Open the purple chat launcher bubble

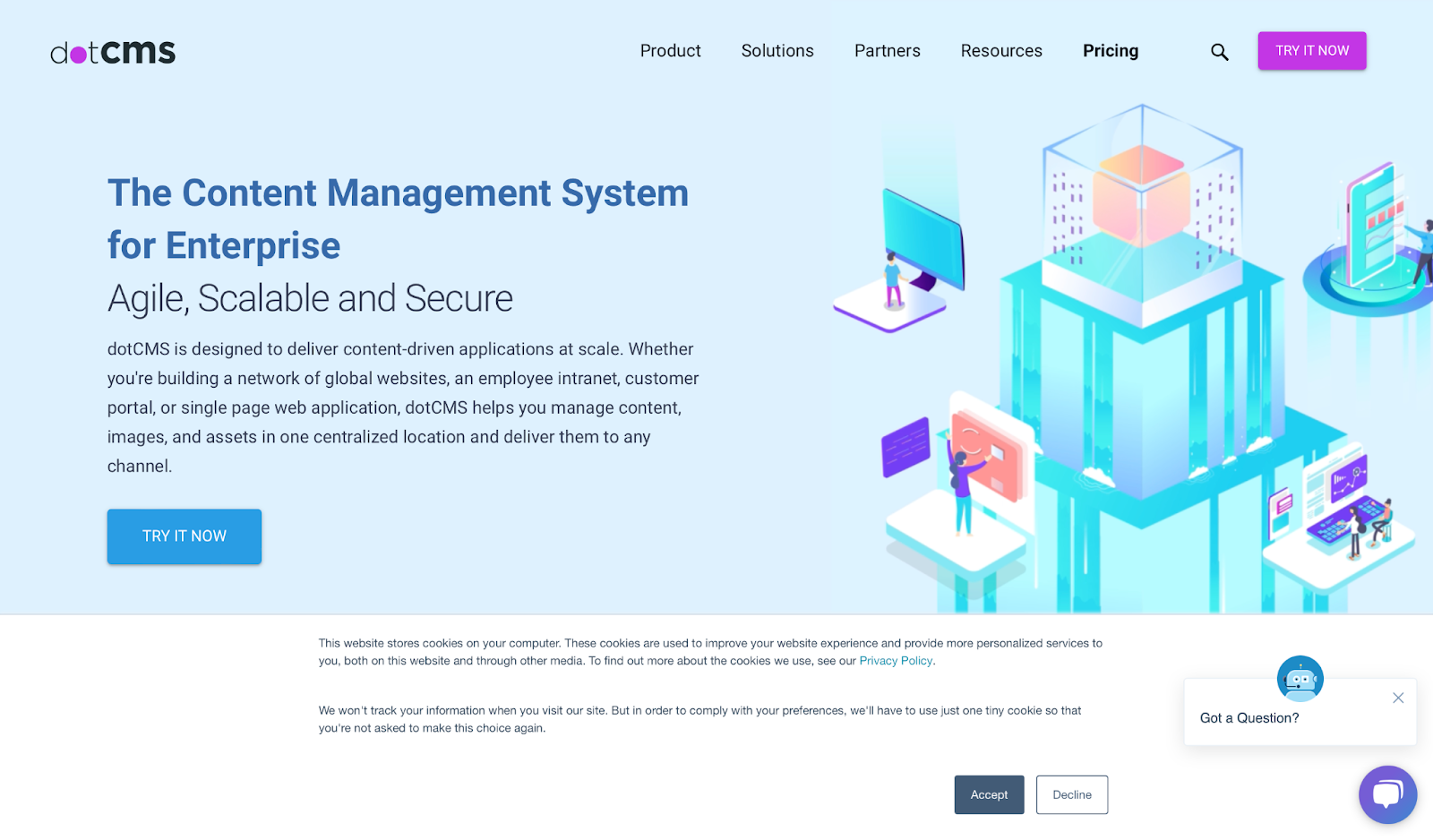click(x=1387, y=794)
